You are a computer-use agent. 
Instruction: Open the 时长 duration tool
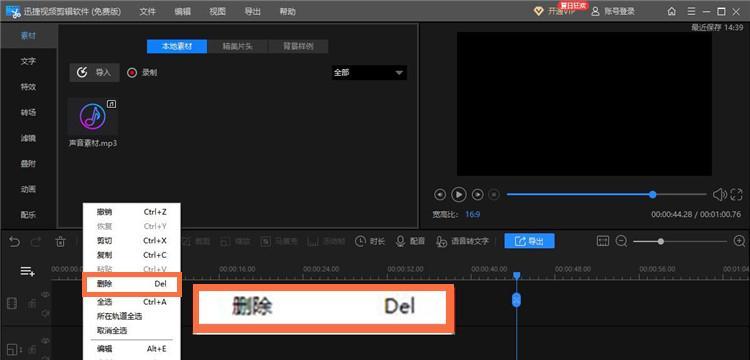coord(370,241)
